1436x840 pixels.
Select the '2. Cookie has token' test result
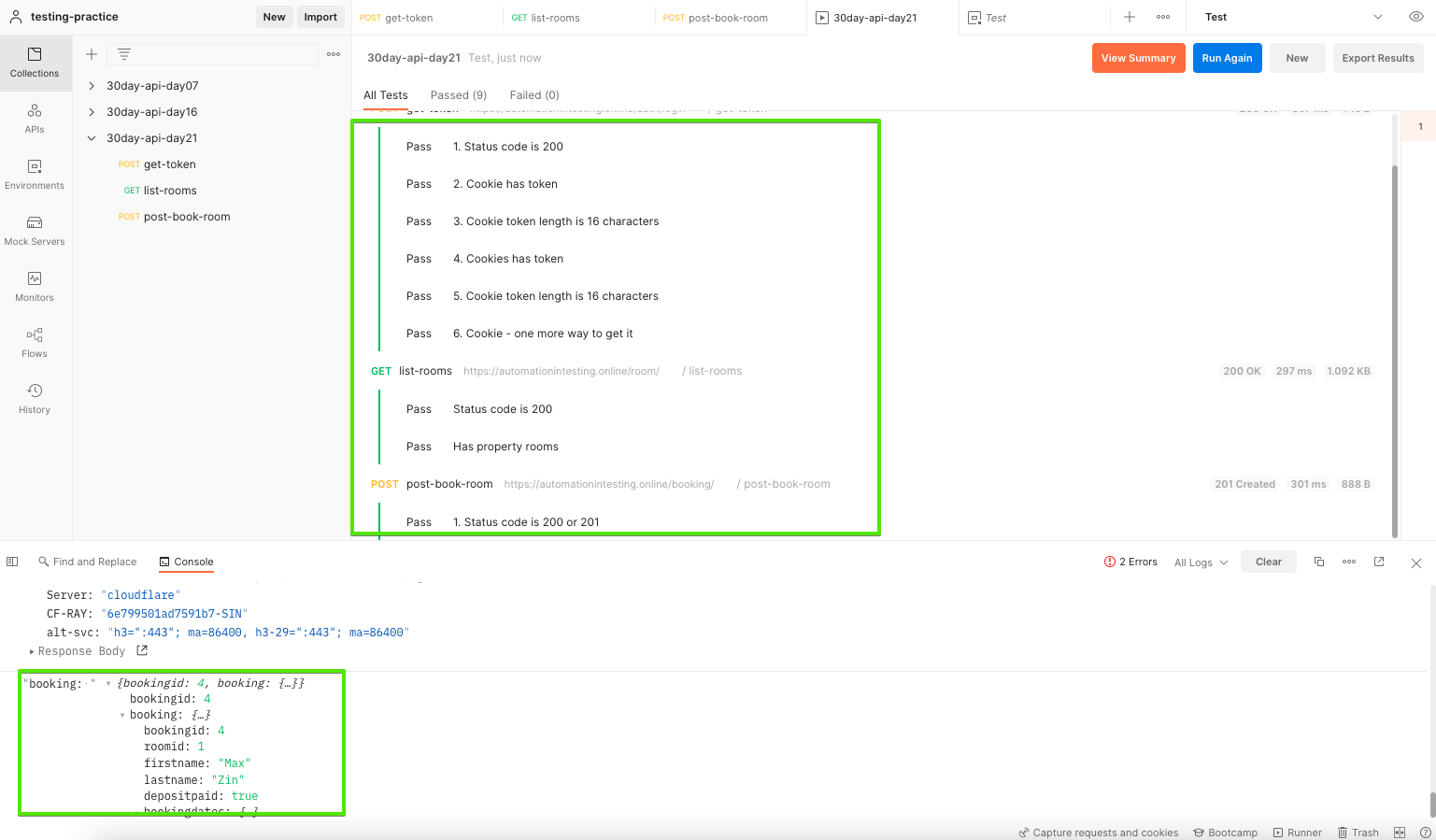coord(505,184)
